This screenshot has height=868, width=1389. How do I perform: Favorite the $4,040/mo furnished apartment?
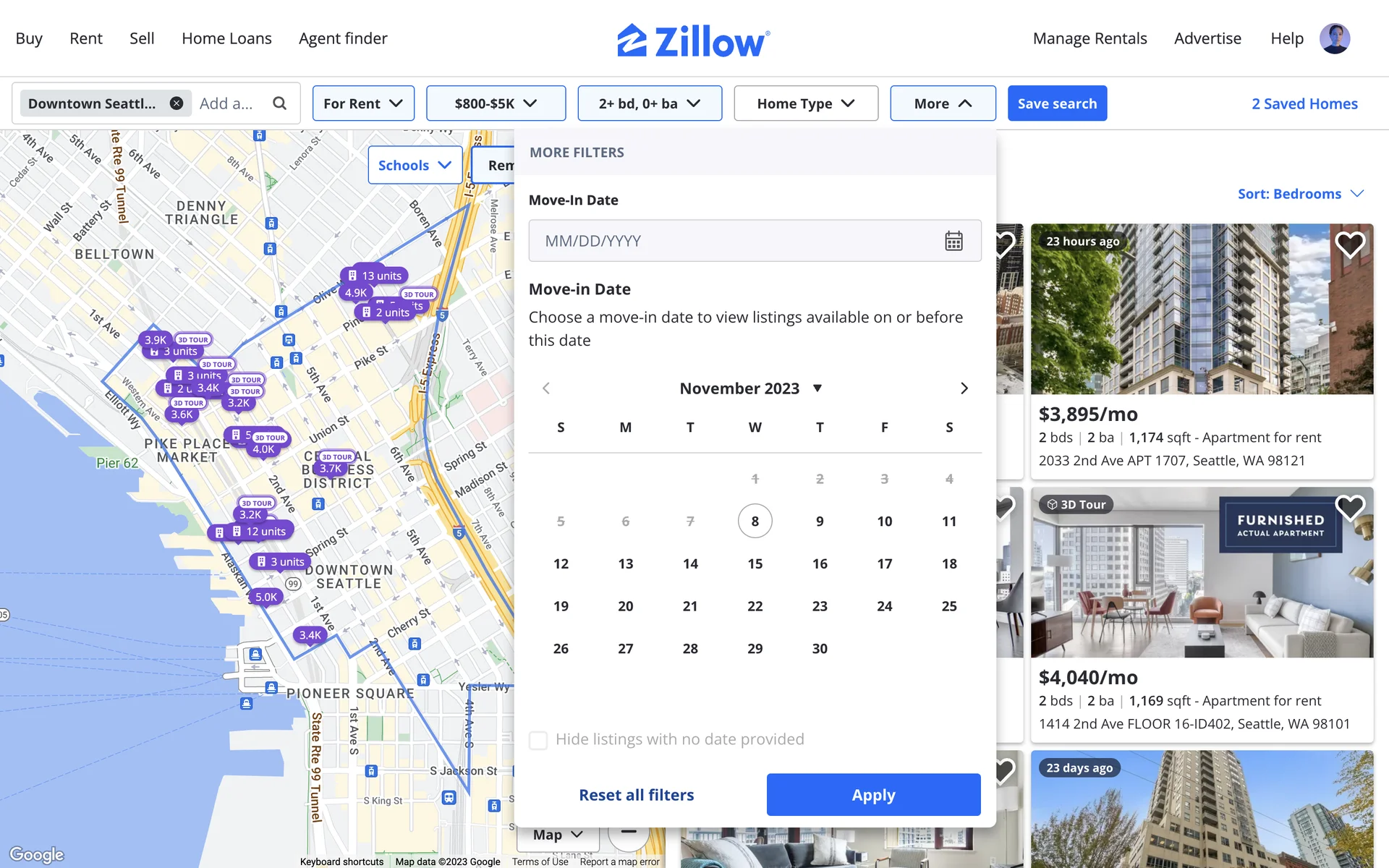(1349, 508)
